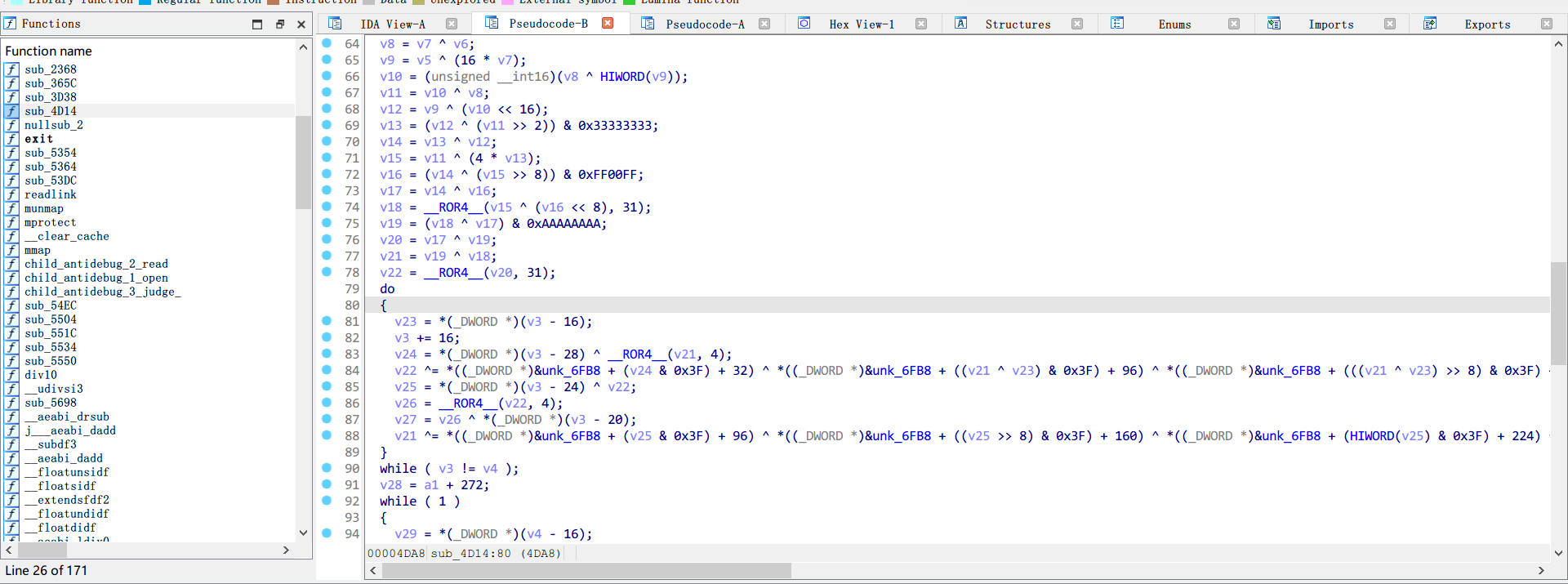Close the Enums tab
This screenshot has width=1568, height=584.
pos(1234,24)
